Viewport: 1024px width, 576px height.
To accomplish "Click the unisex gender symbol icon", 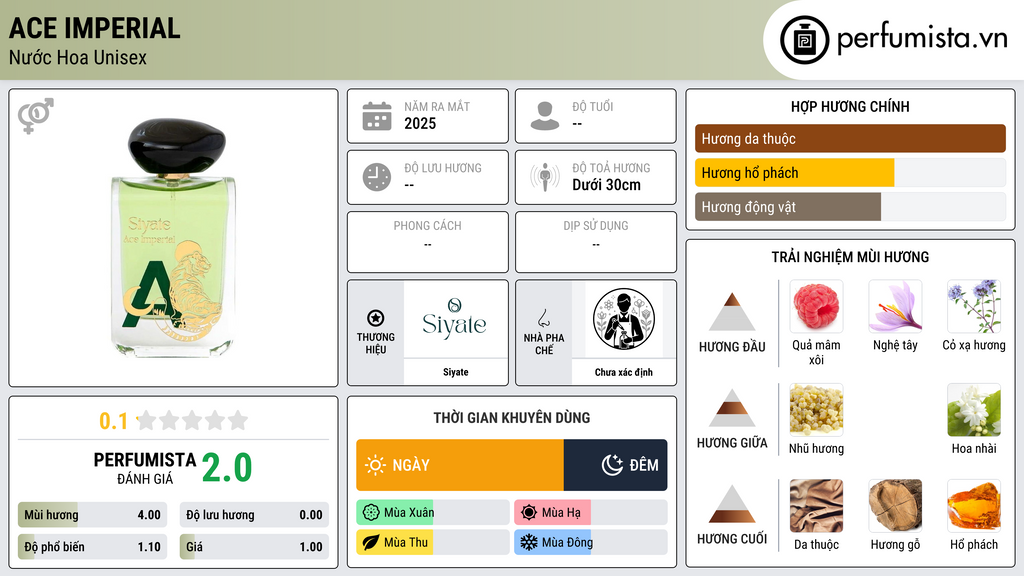I will [x=35, y=116].
